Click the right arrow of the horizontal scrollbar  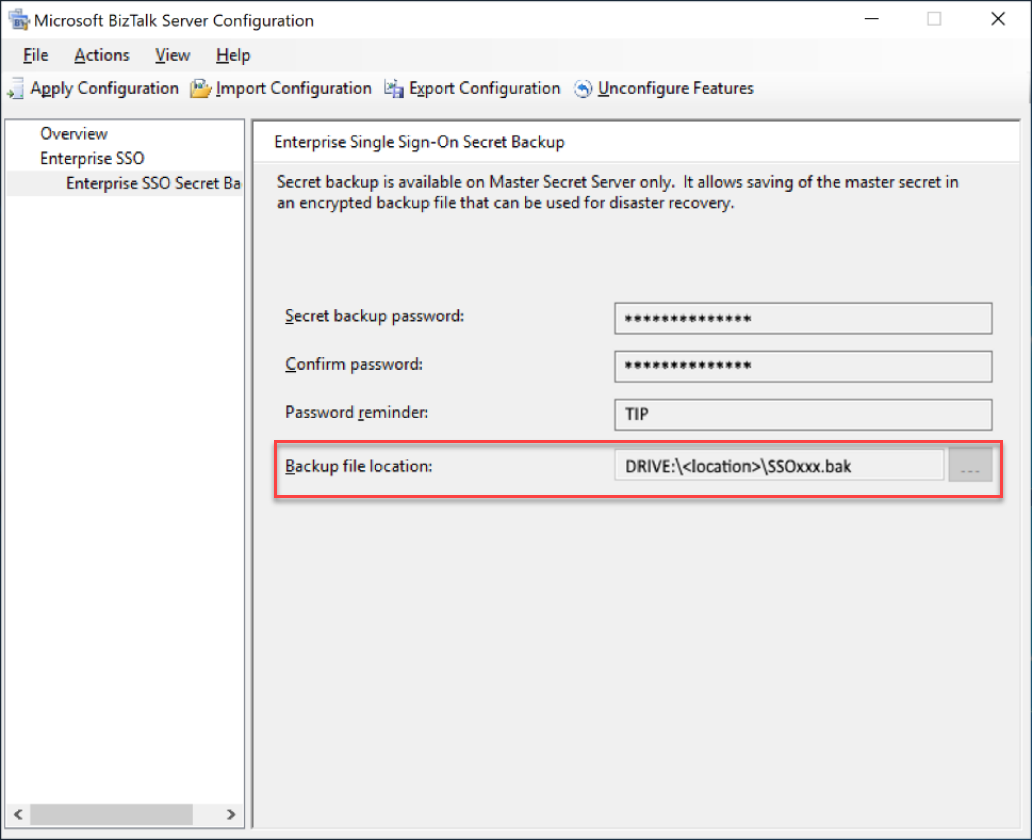click(231, 814)
